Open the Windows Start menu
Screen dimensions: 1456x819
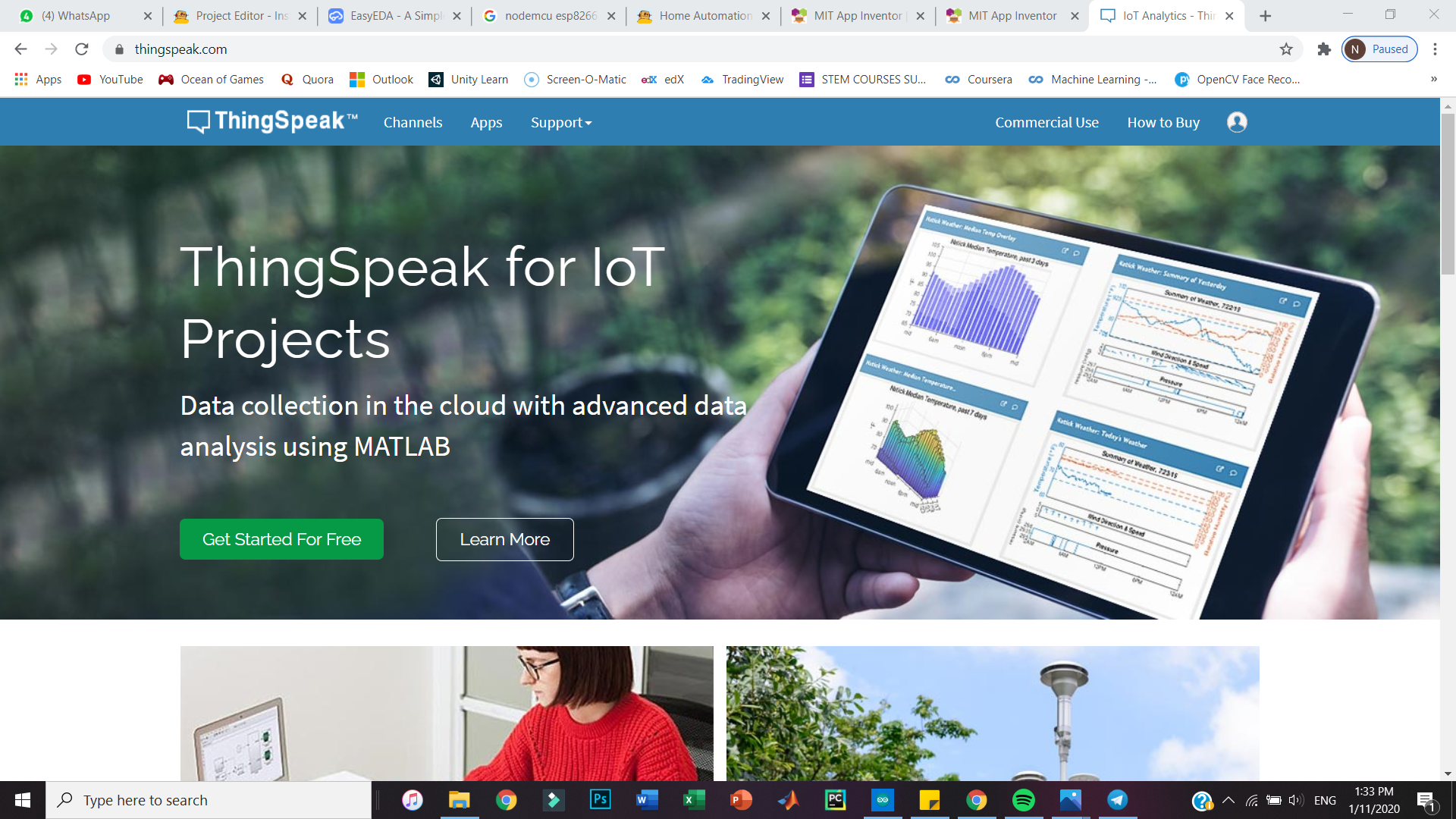pos(23,800)
